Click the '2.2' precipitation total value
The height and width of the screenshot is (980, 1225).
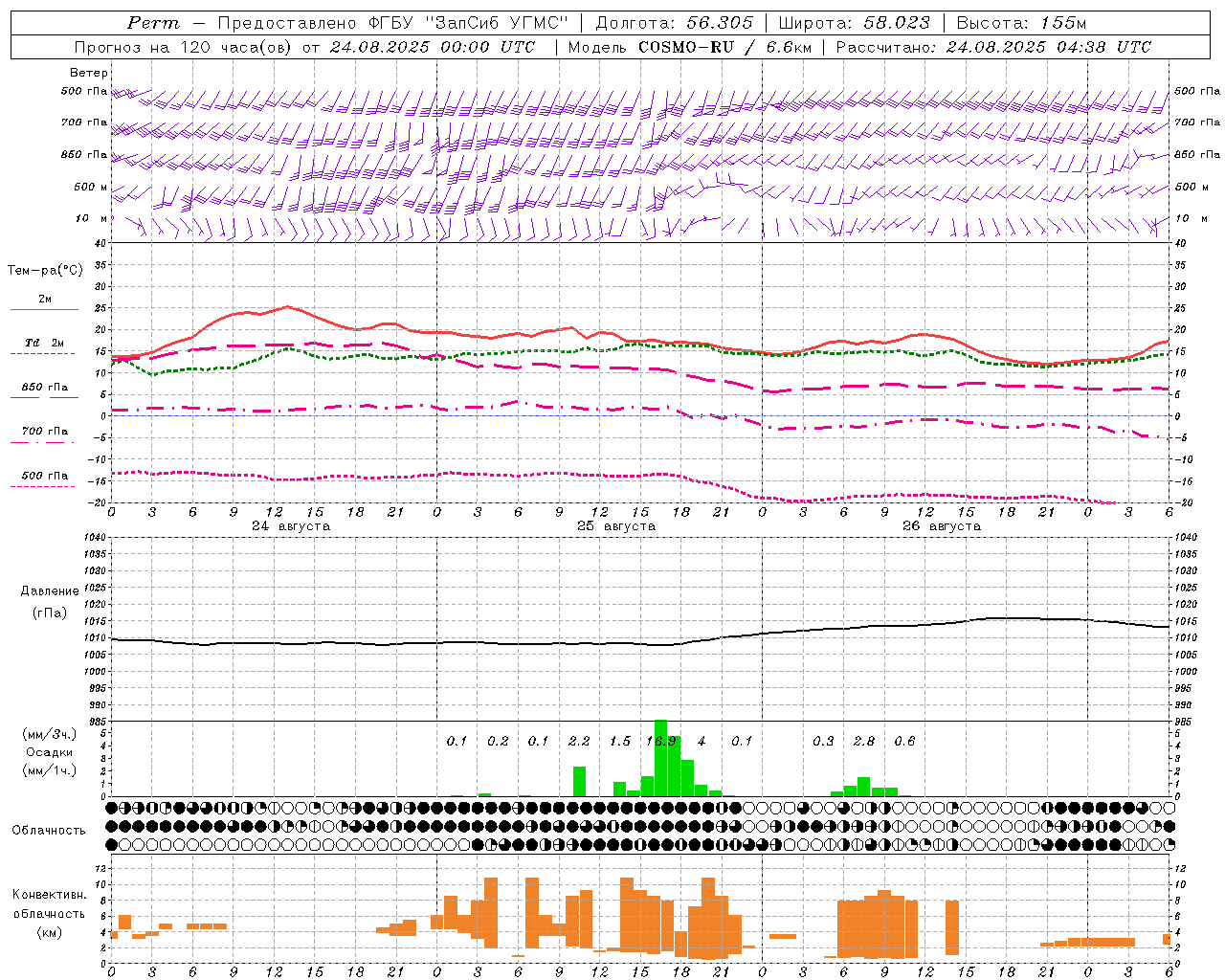coord(579,742)
